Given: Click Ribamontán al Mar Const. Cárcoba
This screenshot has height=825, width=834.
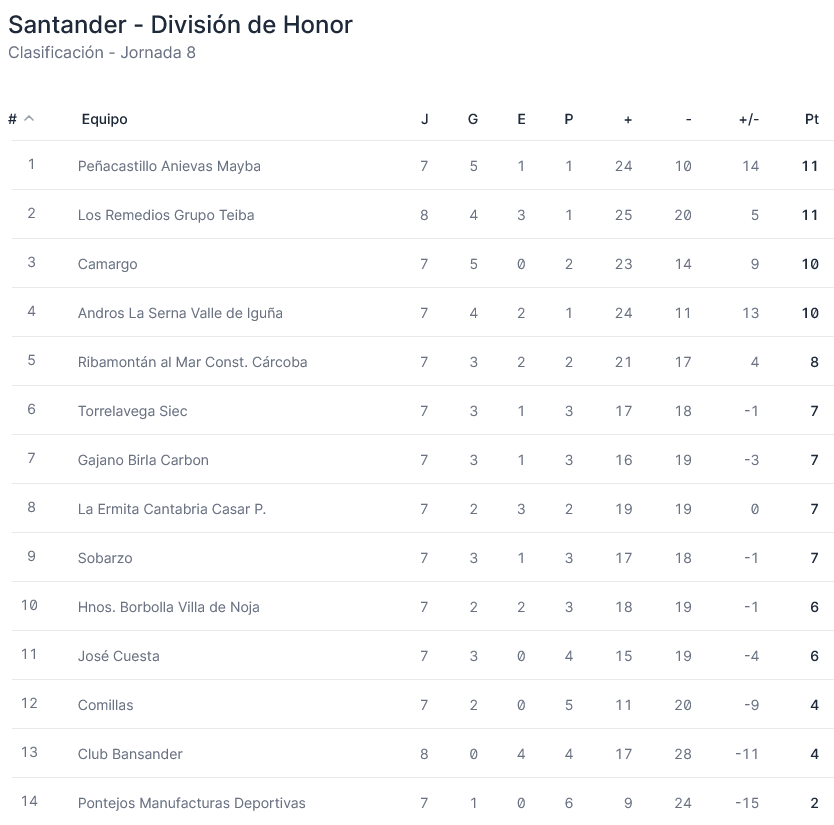Looking at the screenshot, I should tap(192, 362).
